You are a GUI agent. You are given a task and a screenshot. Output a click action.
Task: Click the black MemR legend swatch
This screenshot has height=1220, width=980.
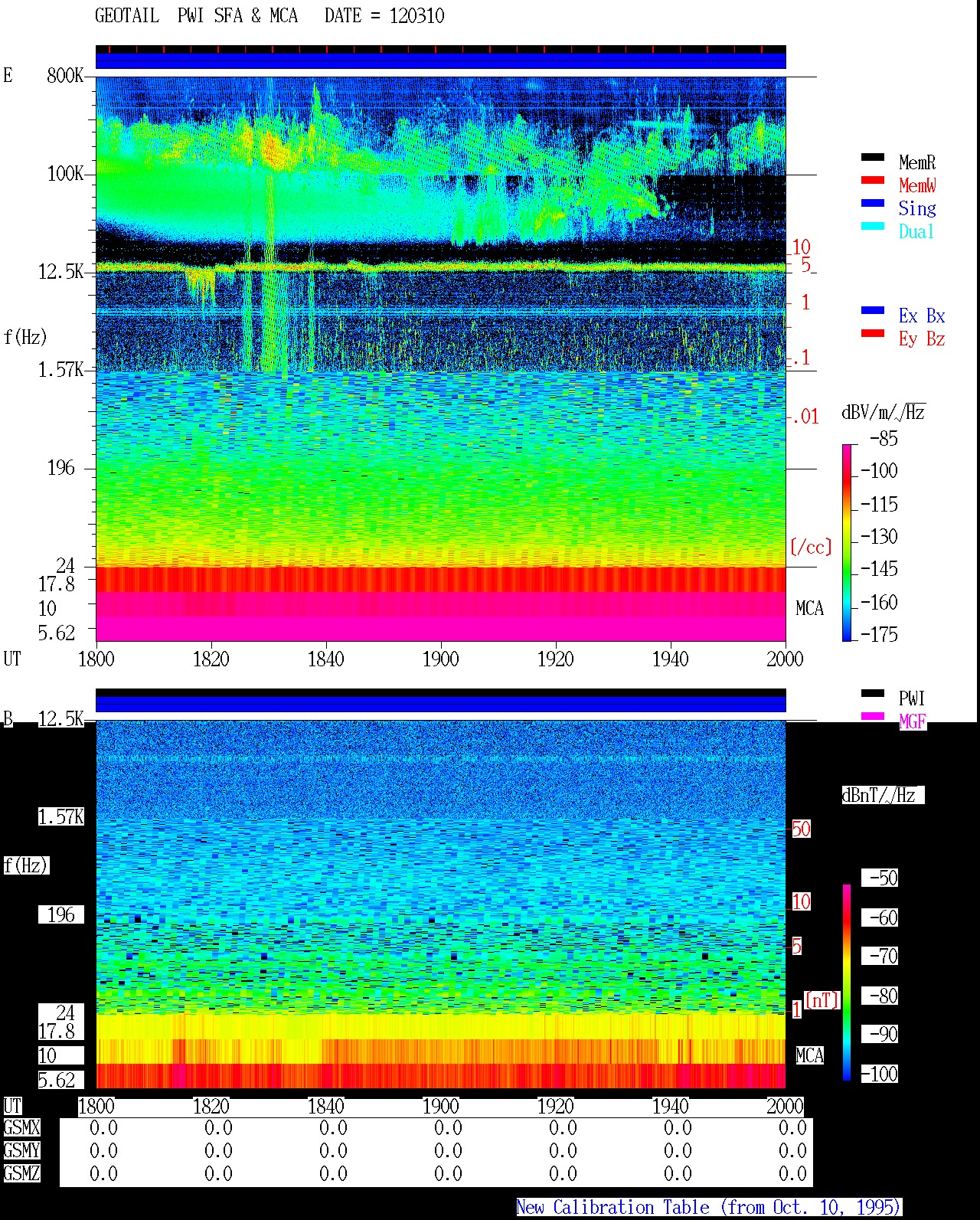(873, 157)
